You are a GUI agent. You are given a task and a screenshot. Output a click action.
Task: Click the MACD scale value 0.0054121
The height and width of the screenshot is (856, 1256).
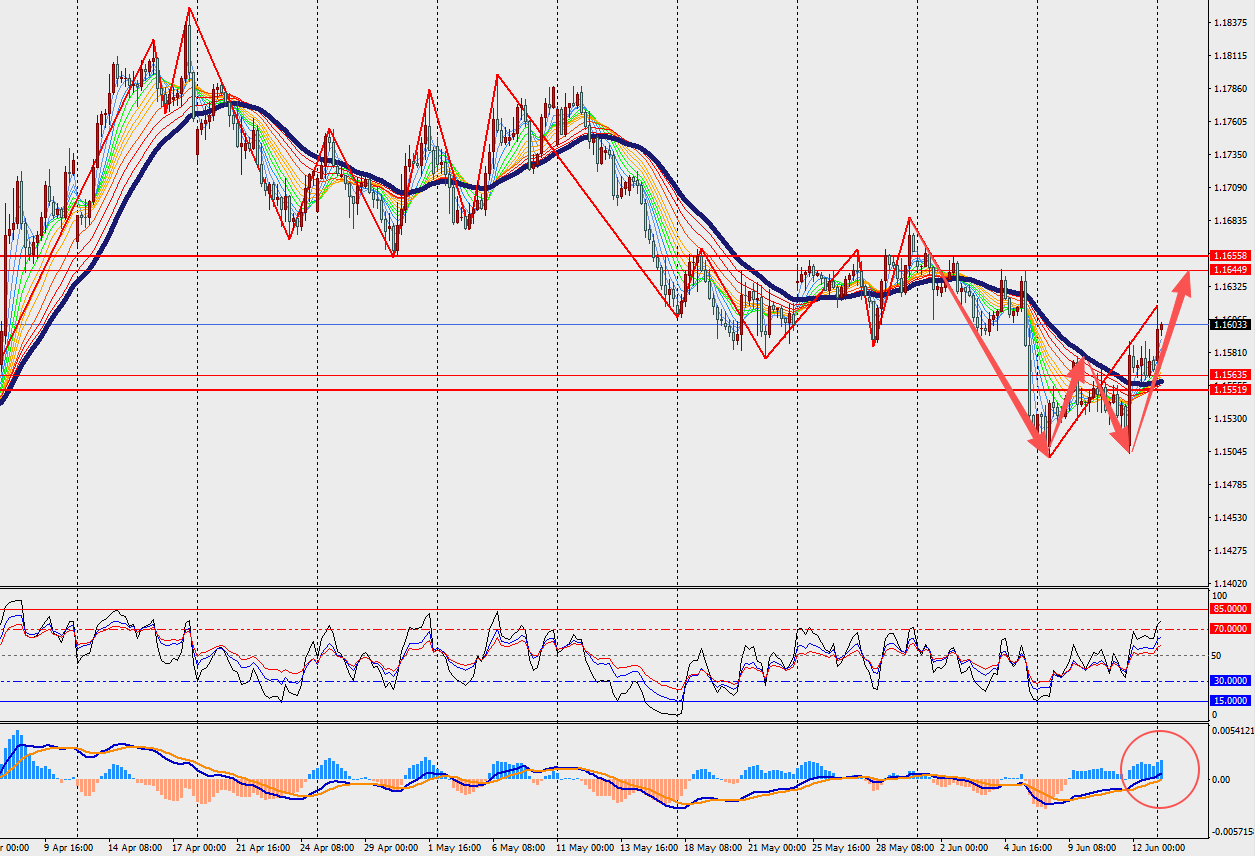1232,731
